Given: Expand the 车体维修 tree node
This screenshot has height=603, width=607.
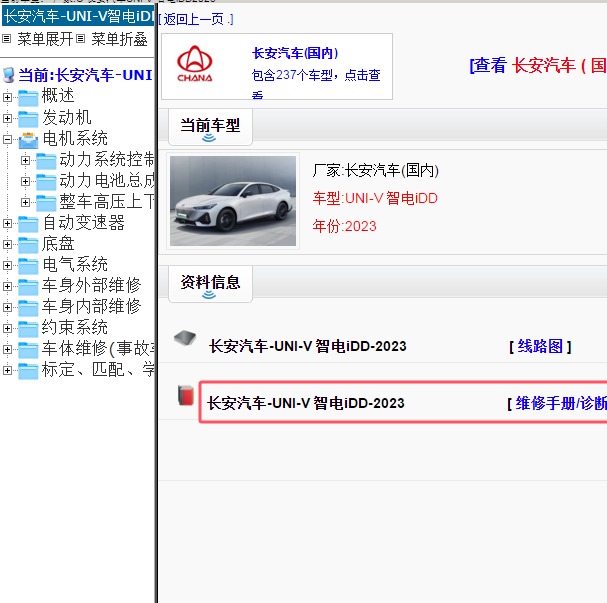Looking at the screenshot, I should (7, 349).
